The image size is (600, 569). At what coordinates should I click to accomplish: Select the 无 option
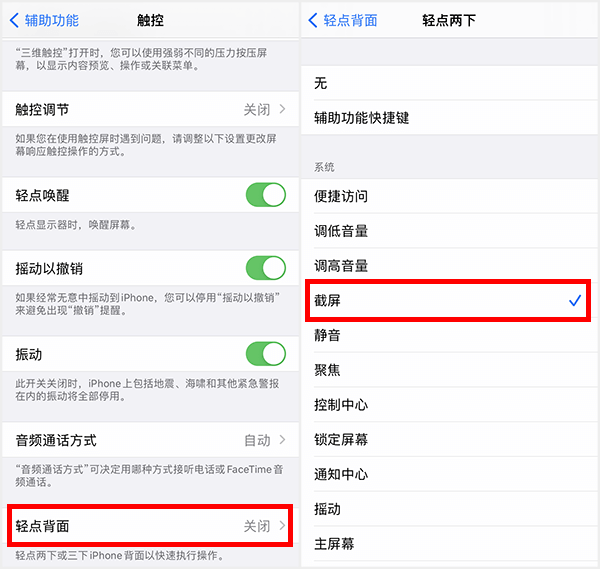point(450,83)
